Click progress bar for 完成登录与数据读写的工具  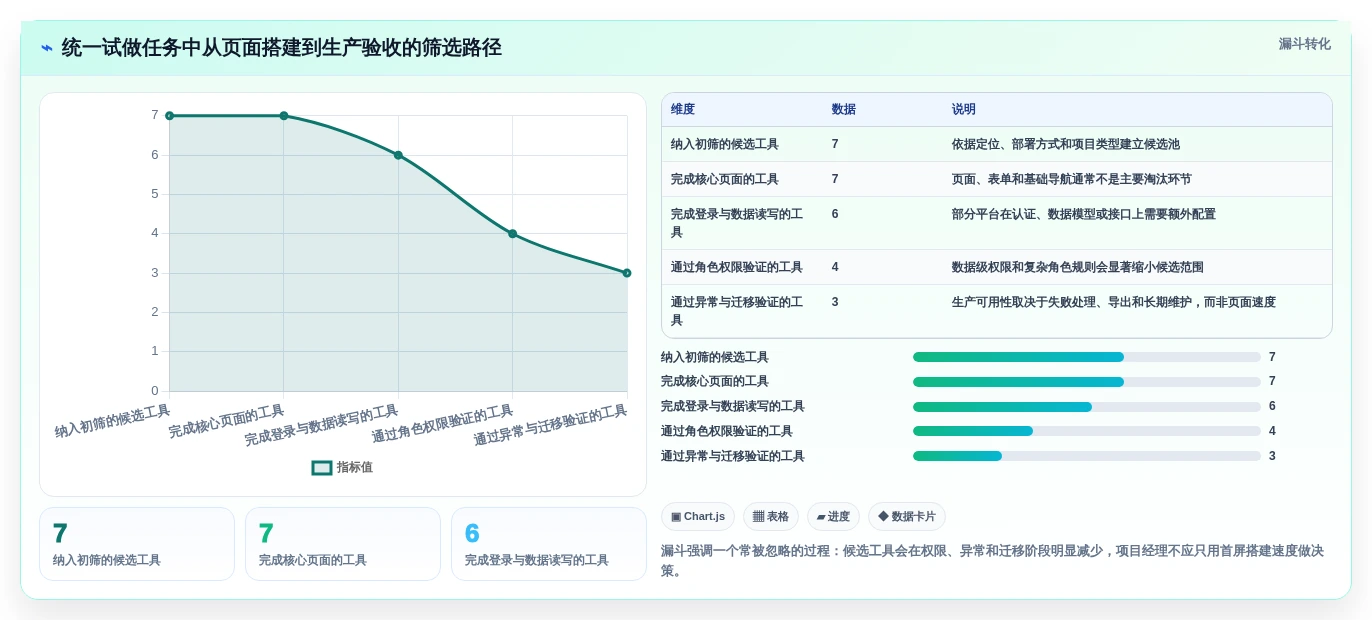click(x=1087, y=407)
